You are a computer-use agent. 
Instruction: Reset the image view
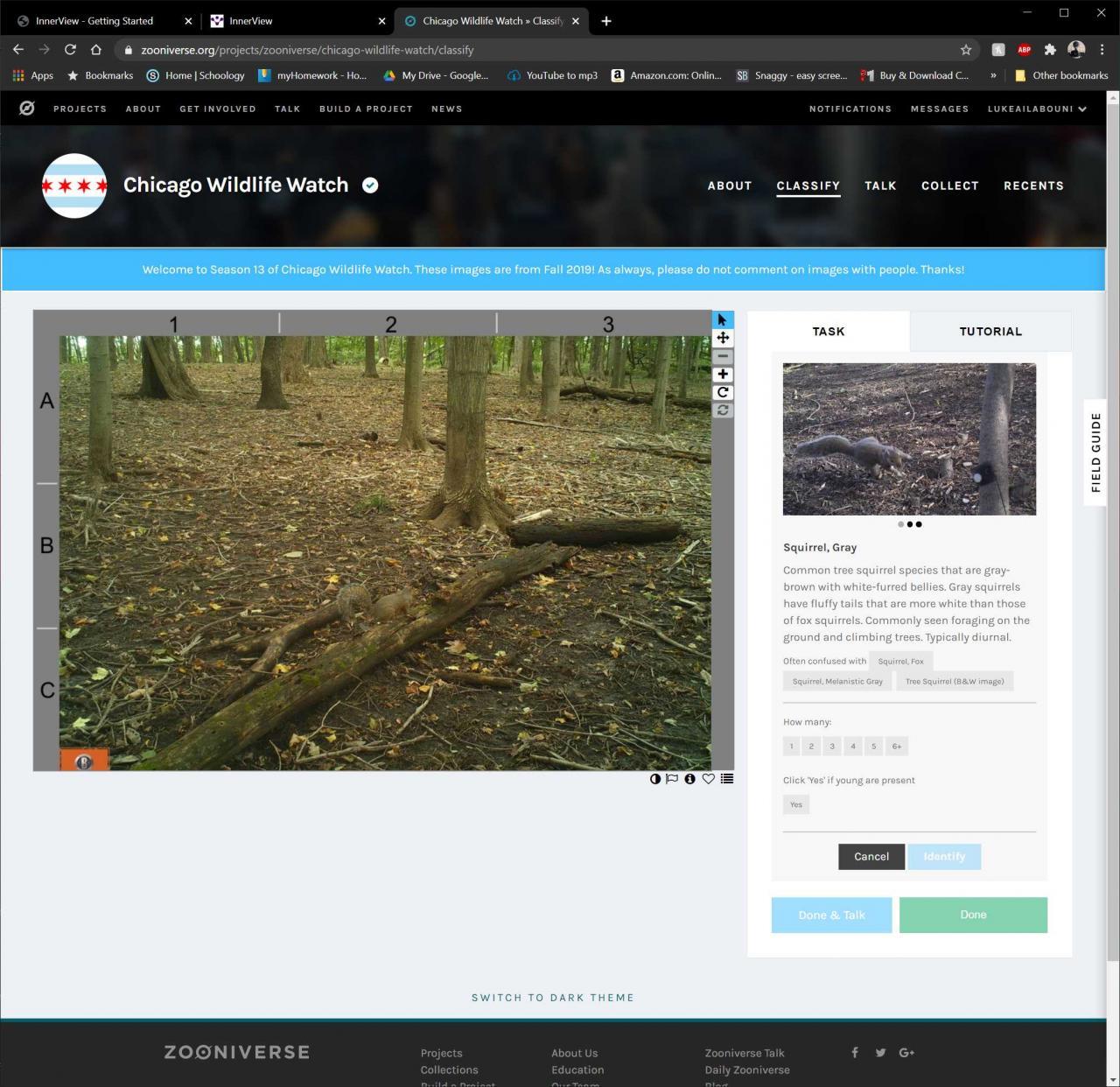pos(723,410)
